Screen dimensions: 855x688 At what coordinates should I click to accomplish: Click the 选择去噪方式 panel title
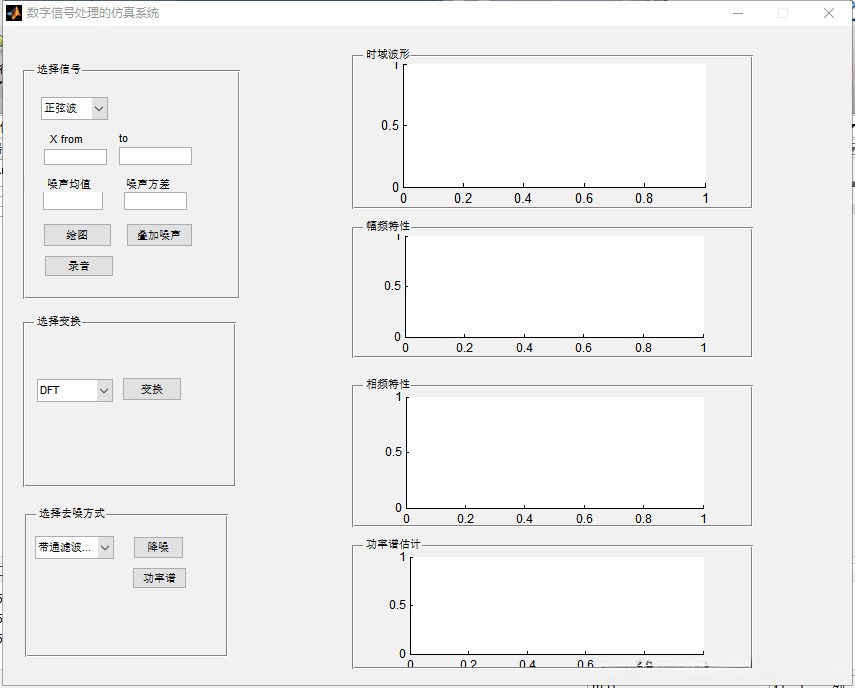tap(71, 513)
